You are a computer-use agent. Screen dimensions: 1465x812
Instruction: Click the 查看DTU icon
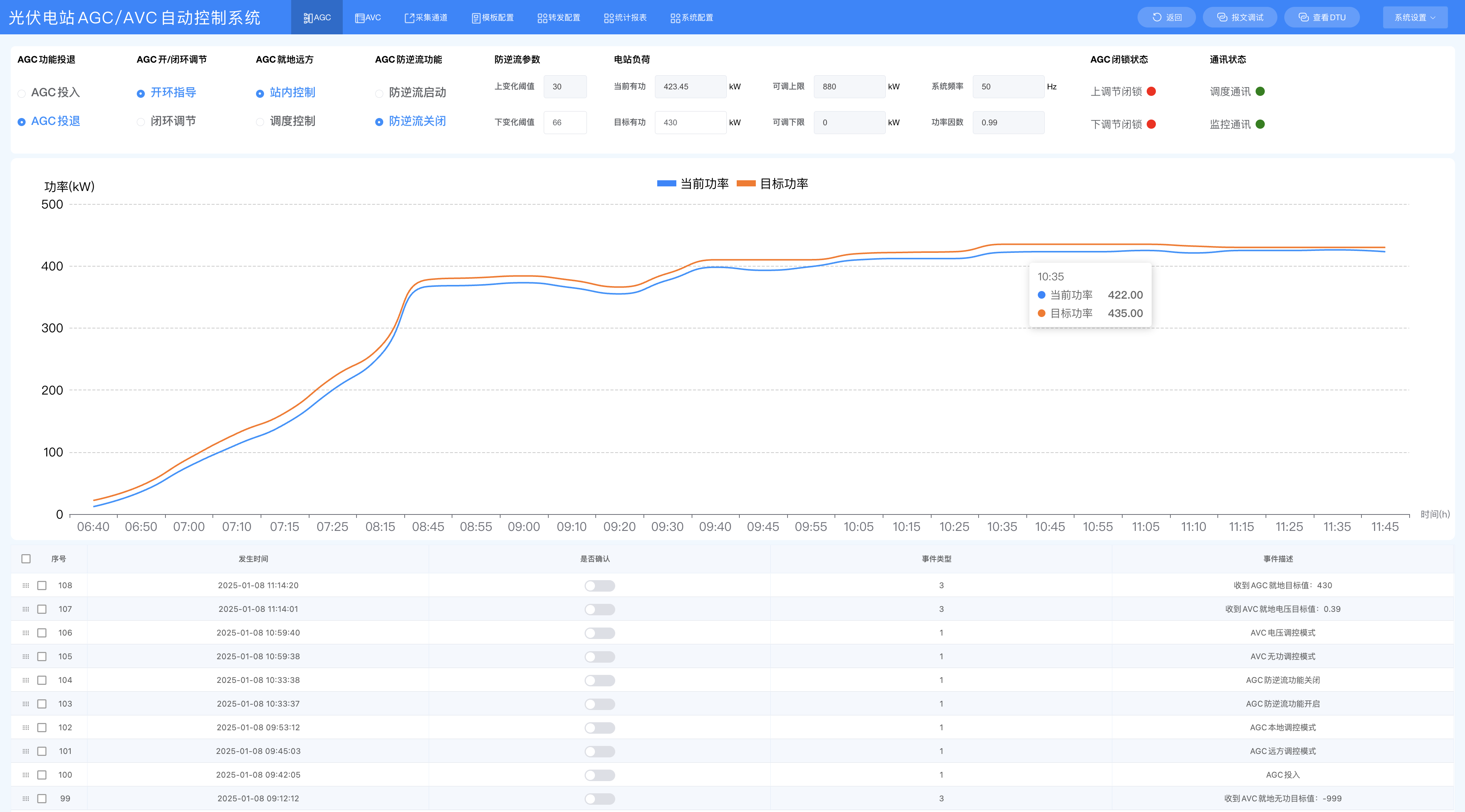[x=1303, y=17]
